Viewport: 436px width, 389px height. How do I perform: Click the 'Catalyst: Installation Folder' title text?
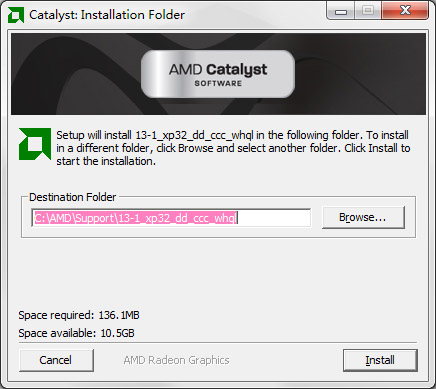coord(107,15)
